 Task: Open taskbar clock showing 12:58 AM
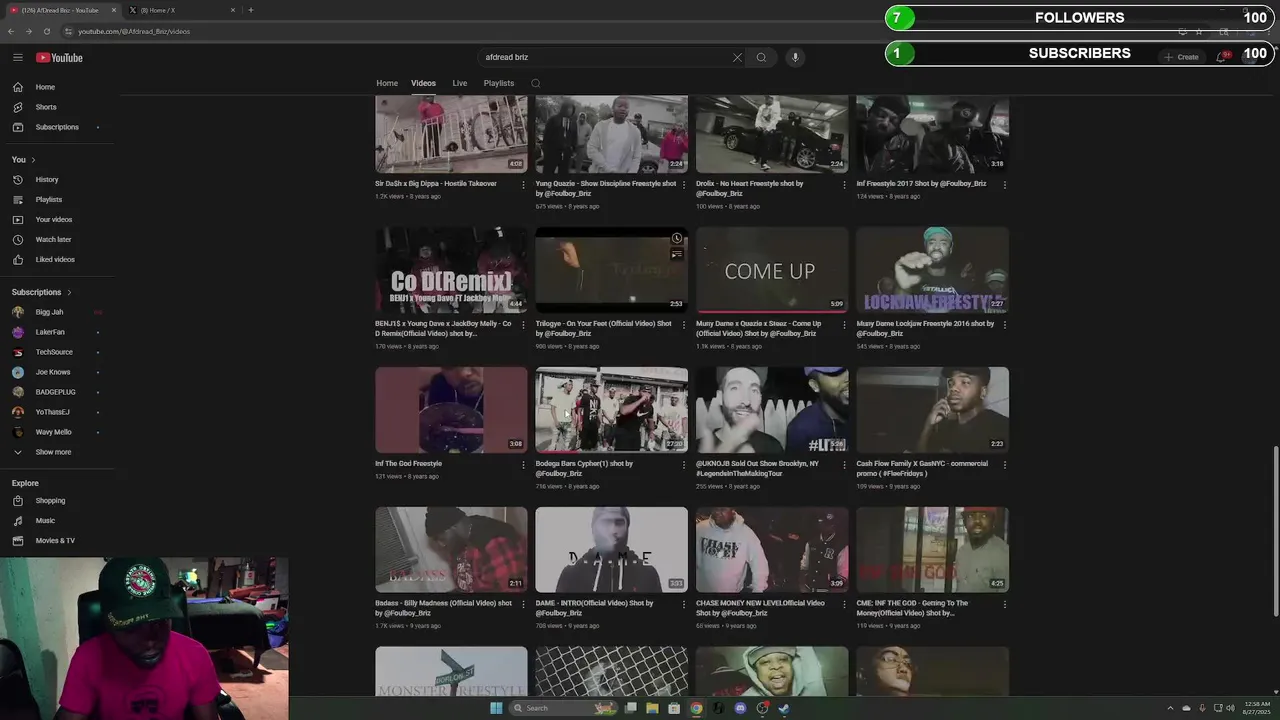point(1256,708)
